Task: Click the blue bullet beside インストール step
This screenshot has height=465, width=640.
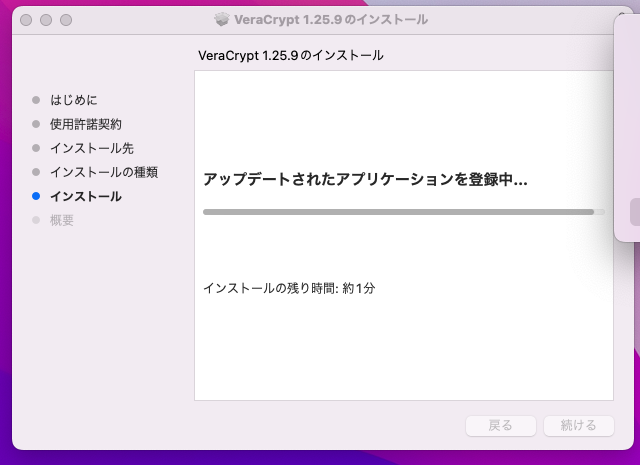Action: click(x=37, y=196)
